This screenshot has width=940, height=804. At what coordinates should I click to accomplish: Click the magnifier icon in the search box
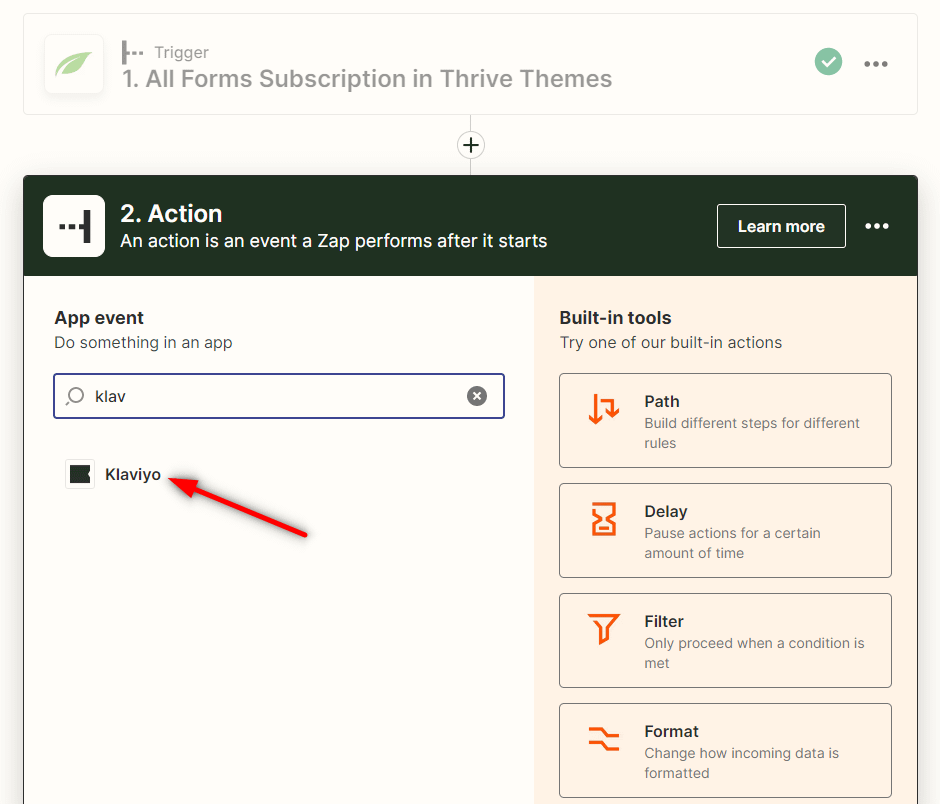coord(75,396)
